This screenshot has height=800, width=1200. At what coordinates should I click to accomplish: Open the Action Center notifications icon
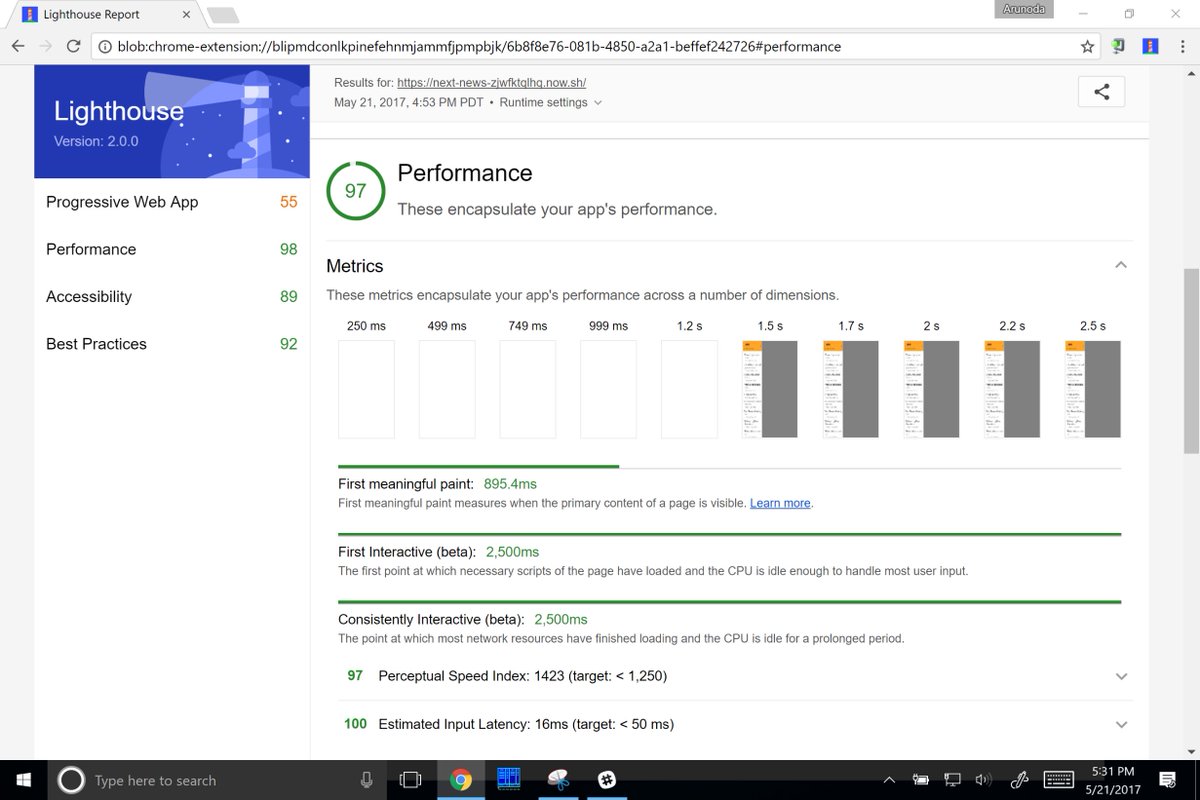[x=1167, y=780]
